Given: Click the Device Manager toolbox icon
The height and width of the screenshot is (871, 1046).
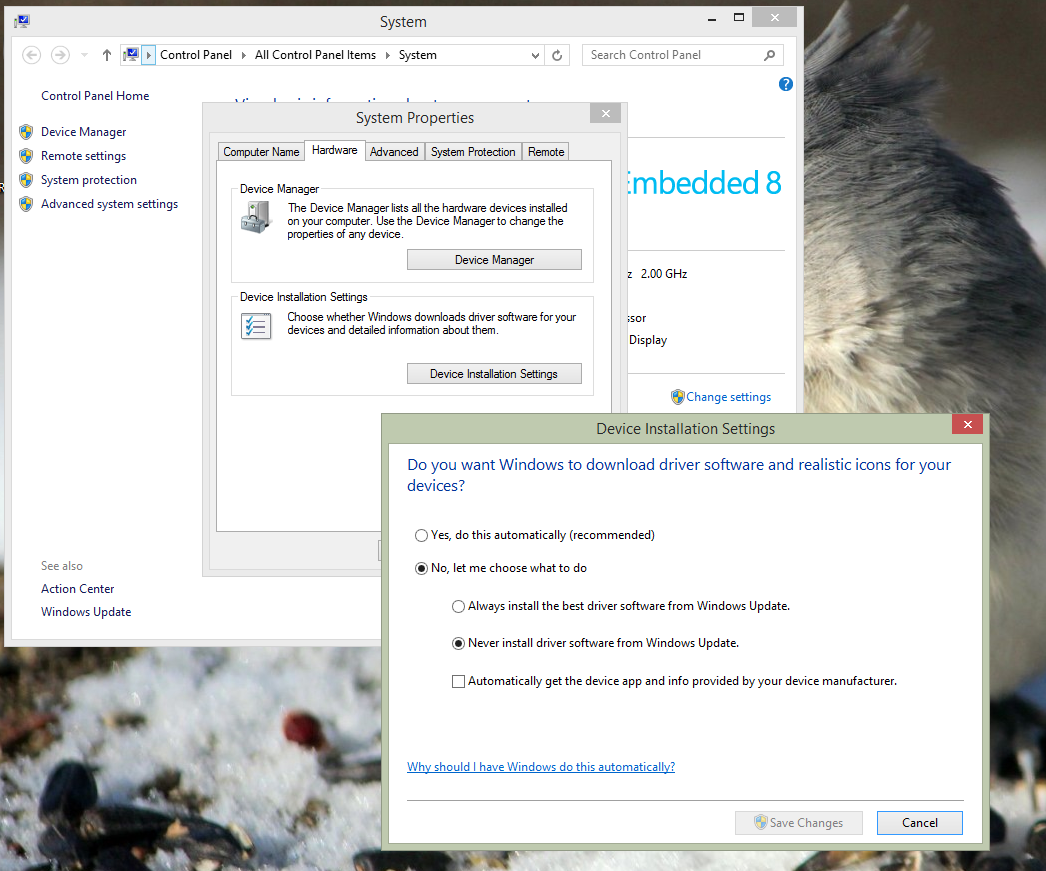Looking at the screenshot, I should tap(257, 218).
